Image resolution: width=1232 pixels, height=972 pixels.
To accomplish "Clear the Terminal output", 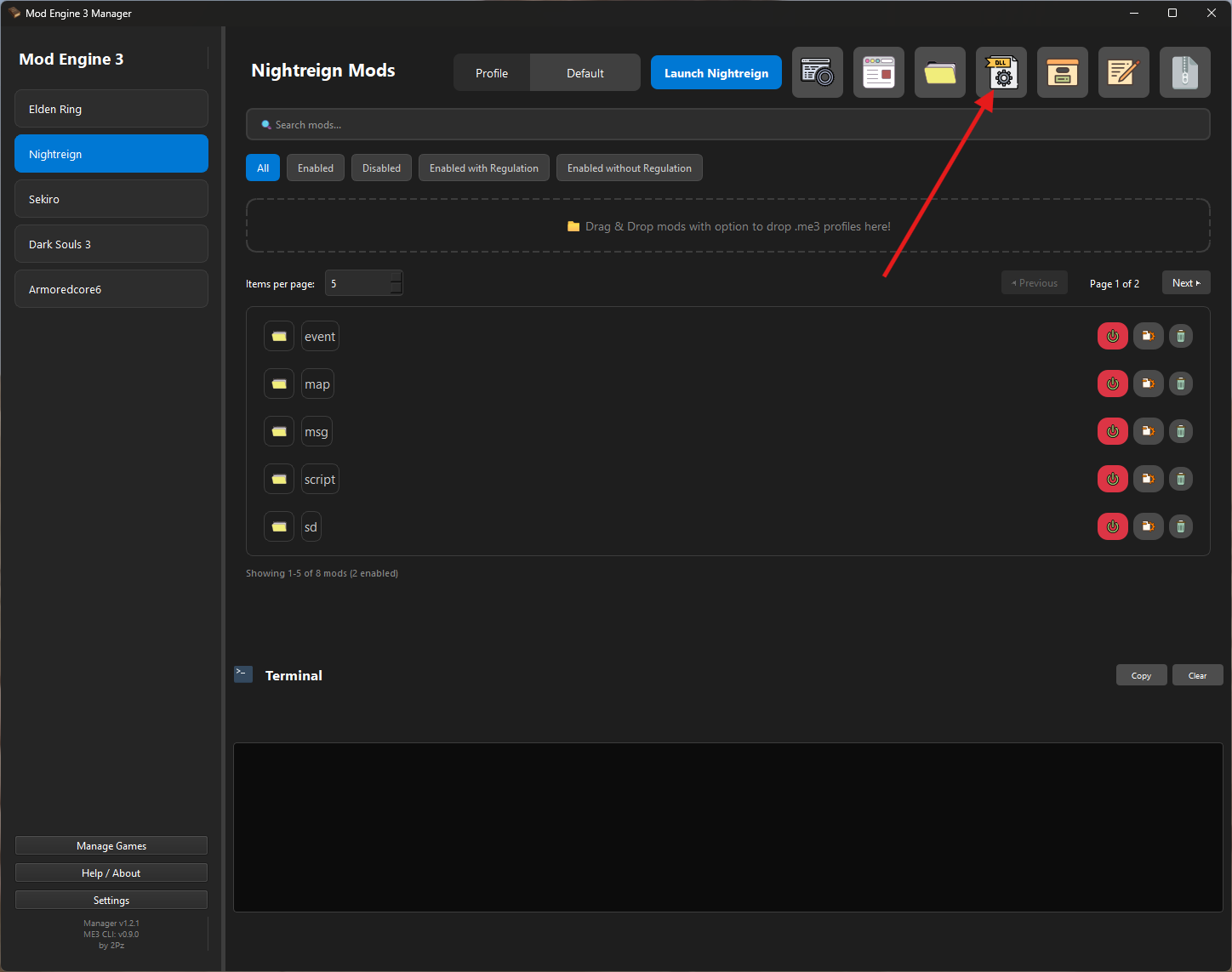I will (x=1197, y=675).
